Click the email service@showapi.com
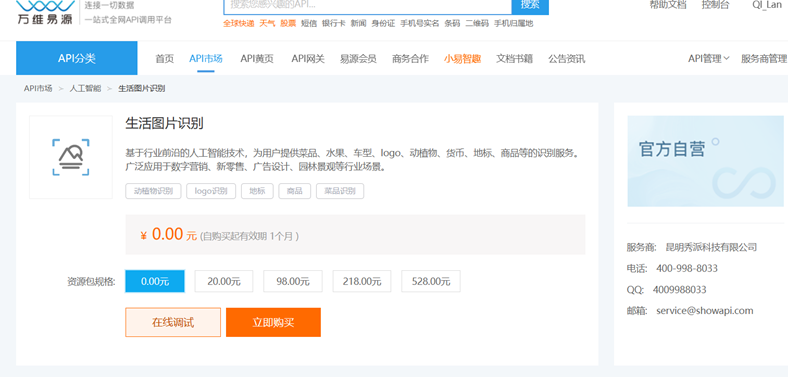 (x=705, y=311)
